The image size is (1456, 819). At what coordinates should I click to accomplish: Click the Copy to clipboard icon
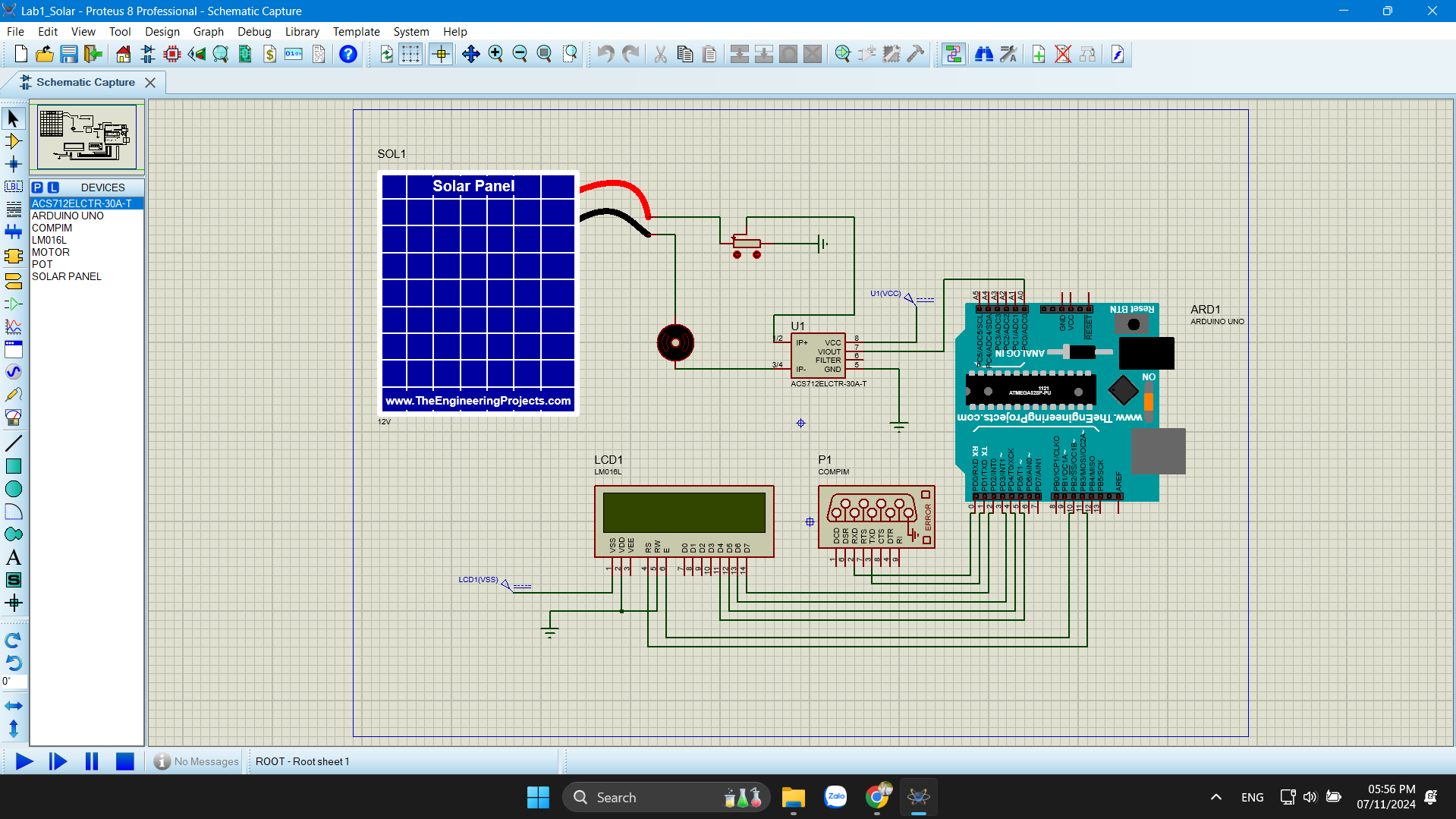[684, 54]
